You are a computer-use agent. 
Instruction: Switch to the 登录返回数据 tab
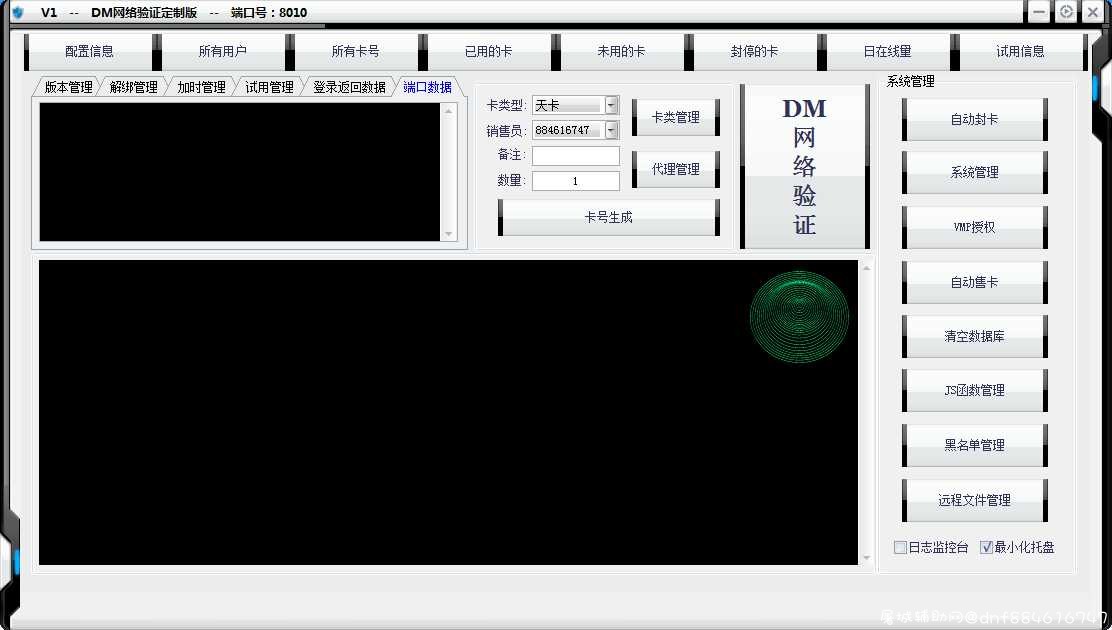point(349,87)
